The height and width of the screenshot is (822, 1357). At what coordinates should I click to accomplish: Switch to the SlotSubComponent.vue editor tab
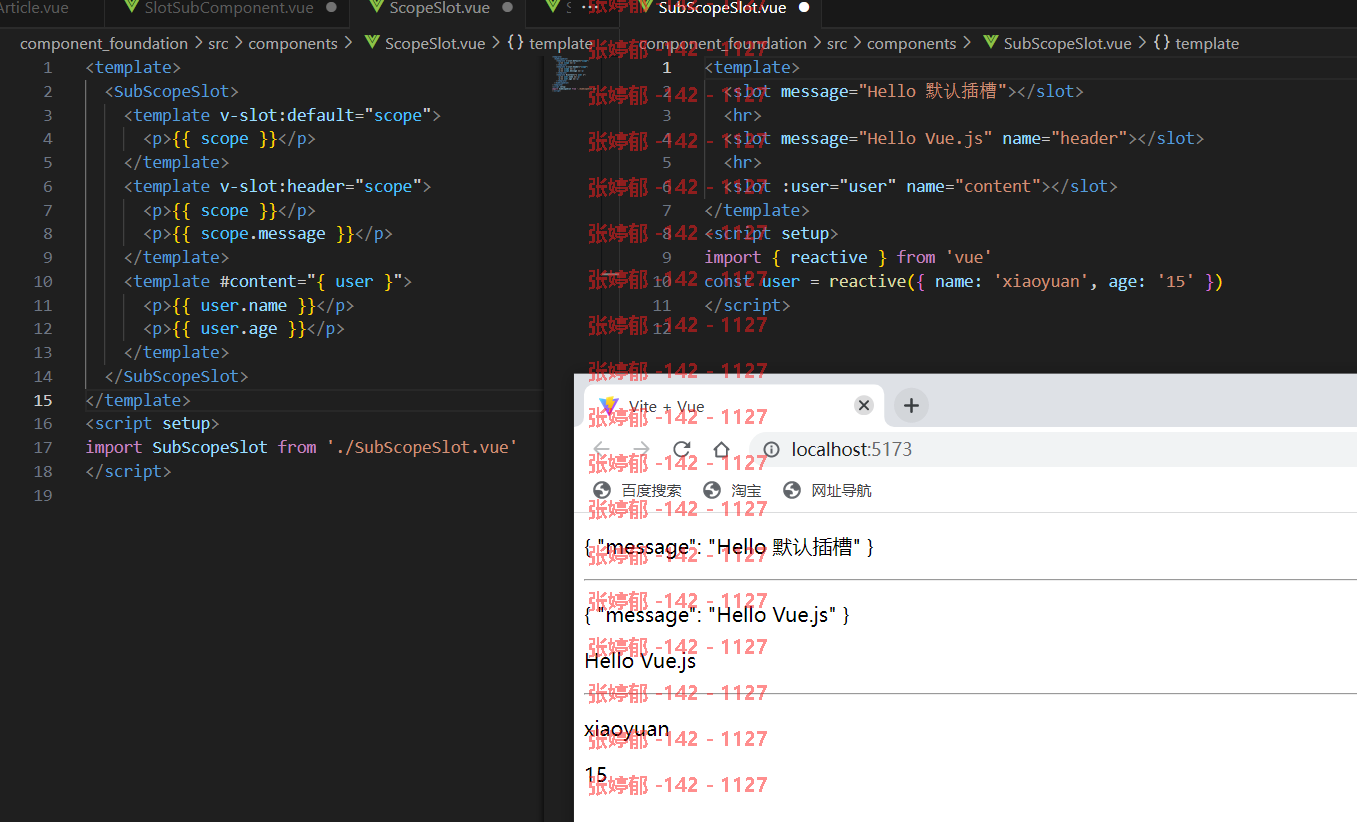pyautogui.click(x=228, y=8)
